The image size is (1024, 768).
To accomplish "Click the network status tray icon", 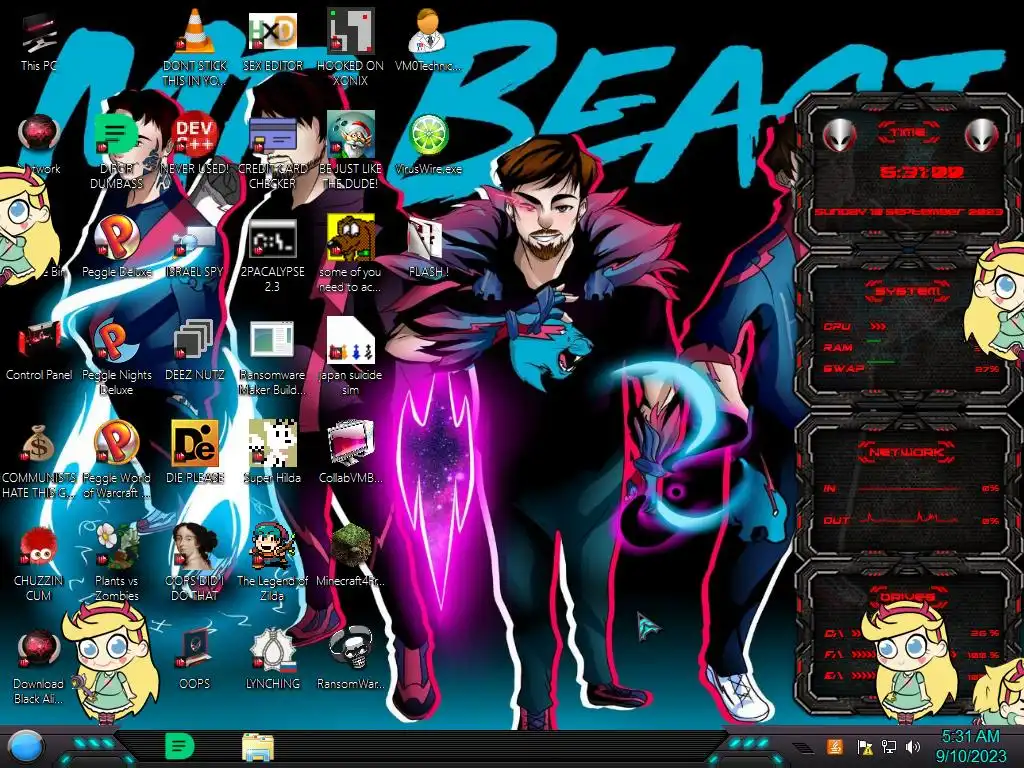I will pos(889,747).
